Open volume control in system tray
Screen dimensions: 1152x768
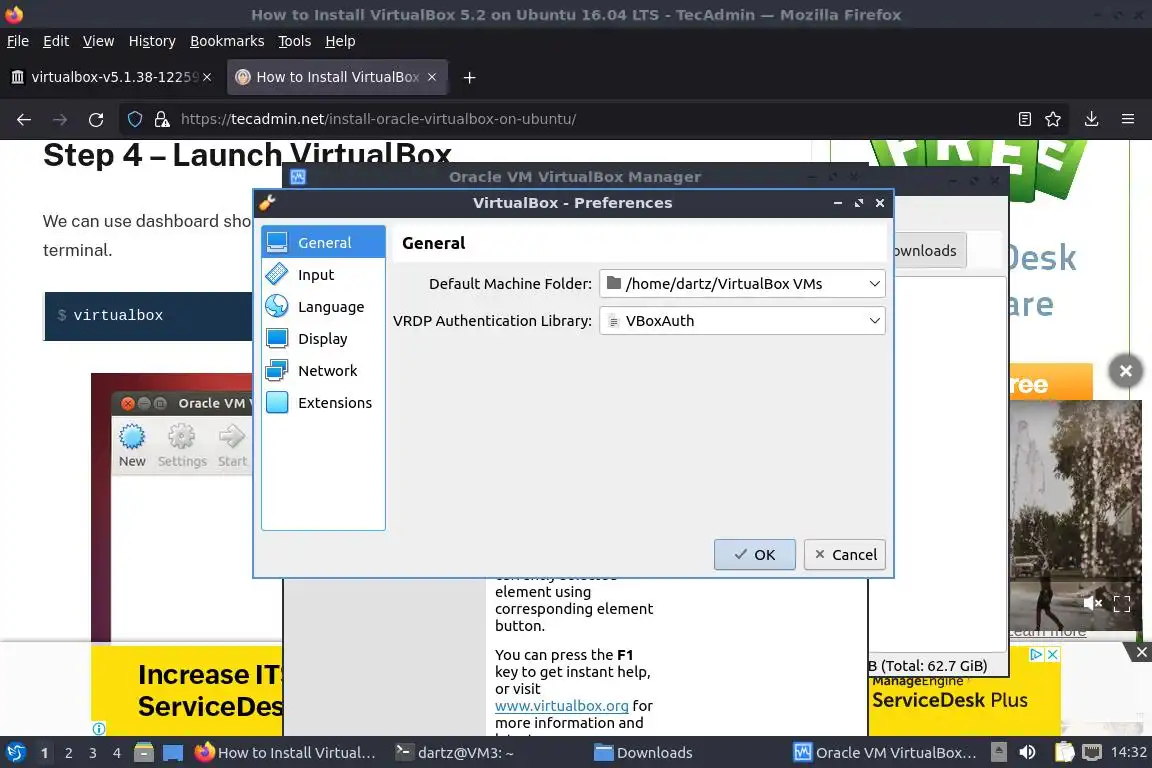pyautogui.click(x=1027, y=752)
